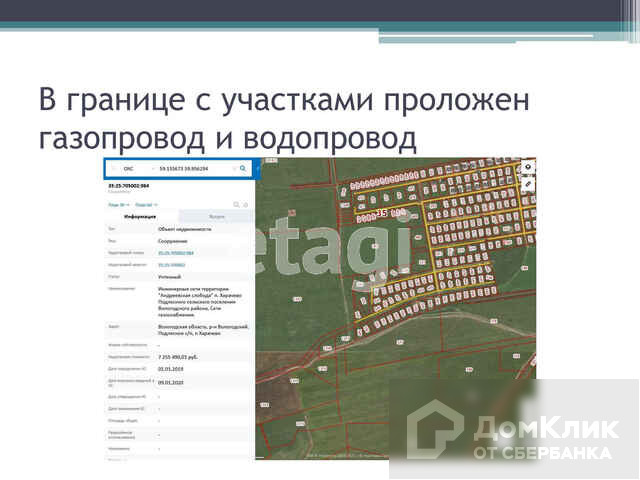Click the star favorite icon in the panel

coord(246,204)
